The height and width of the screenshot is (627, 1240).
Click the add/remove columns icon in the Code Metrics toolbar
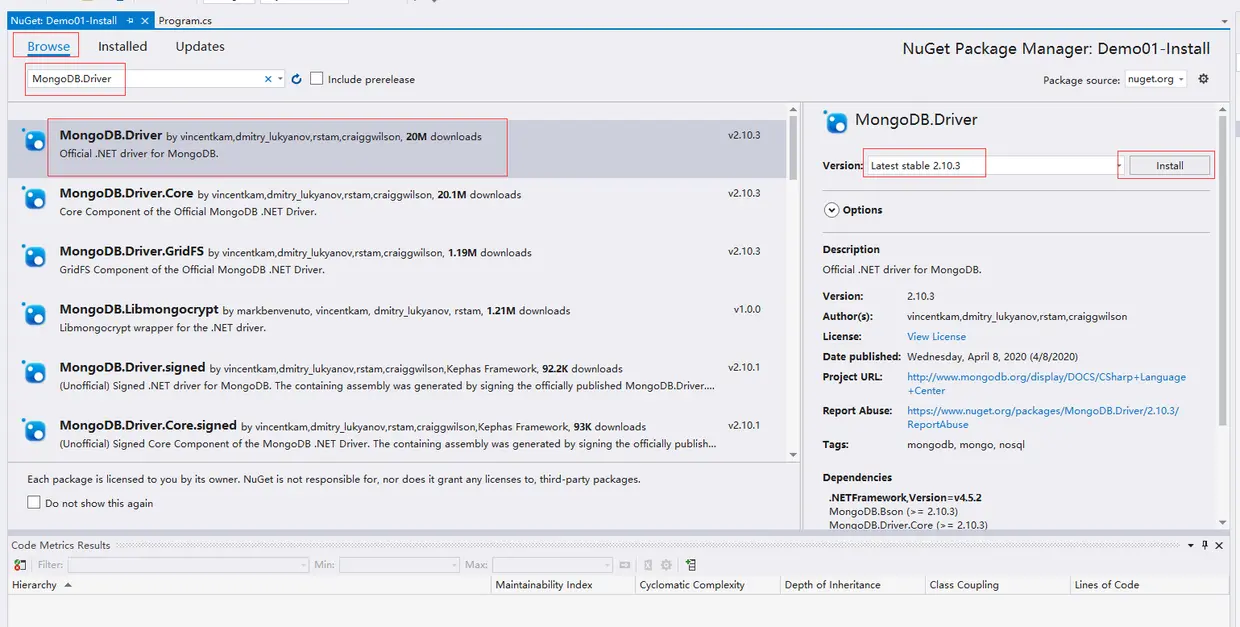point(691,565)
